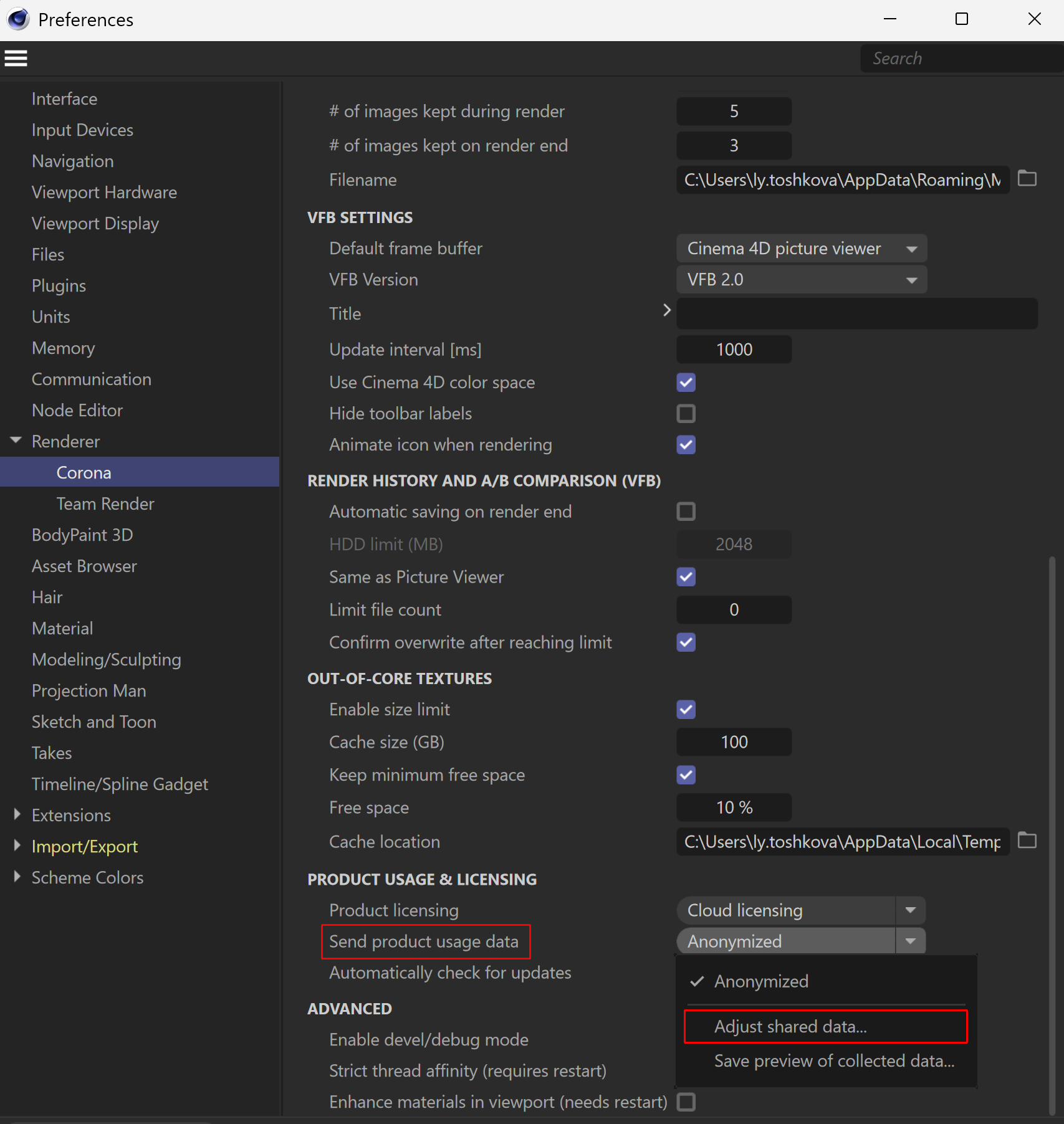Open VFB Version dropdown
This screenshot has width=1064, height=1124.
point(802,280)
